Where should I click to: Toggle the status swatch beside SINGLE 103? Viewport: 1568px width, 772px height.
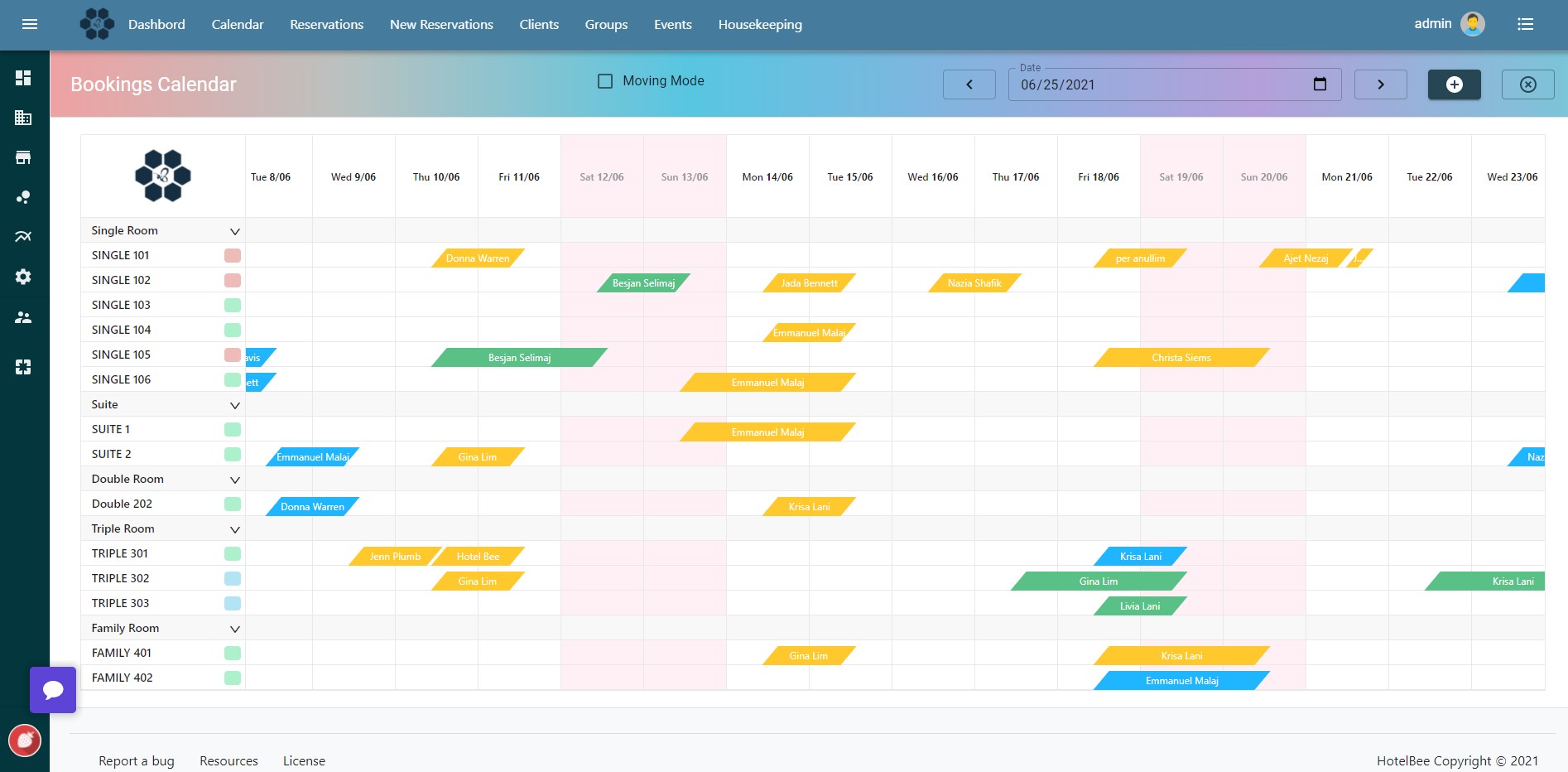[x=232, y=305]
